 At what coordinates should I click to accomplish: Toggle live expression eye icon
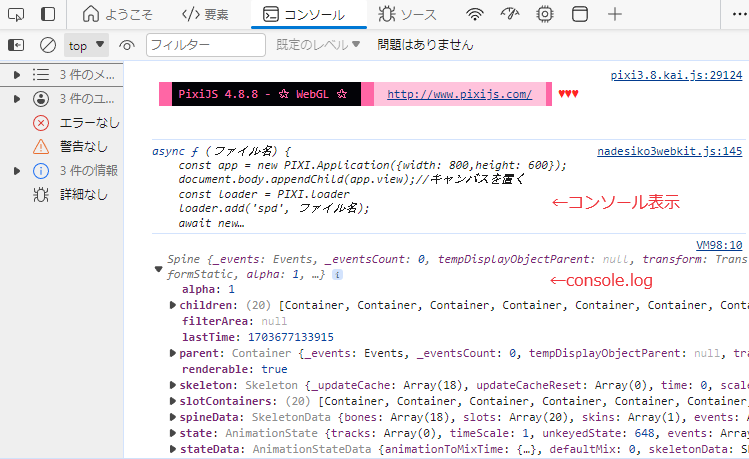127,45
